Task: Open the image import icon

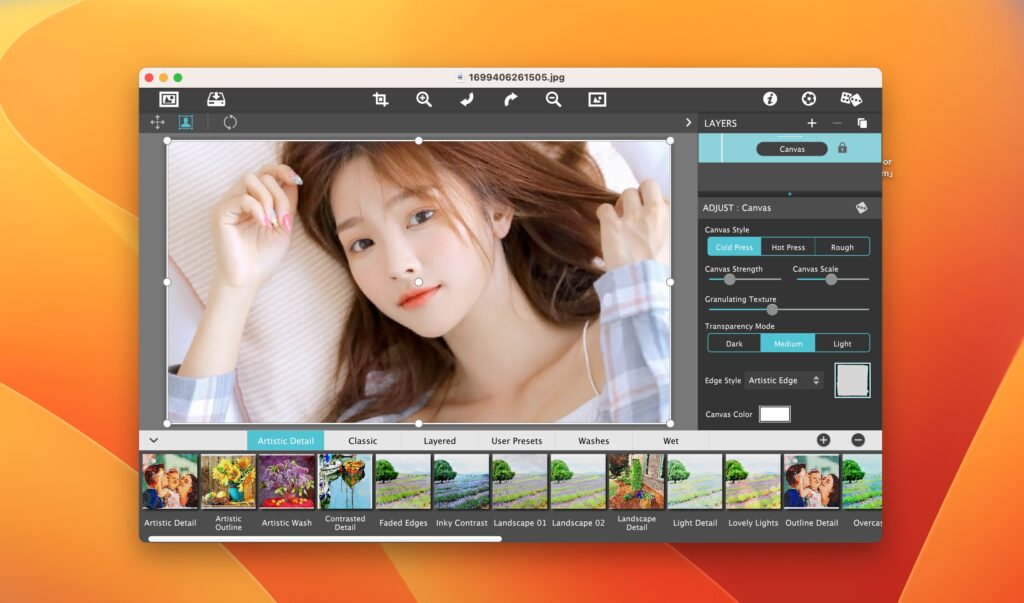Action: click(168, 99)
